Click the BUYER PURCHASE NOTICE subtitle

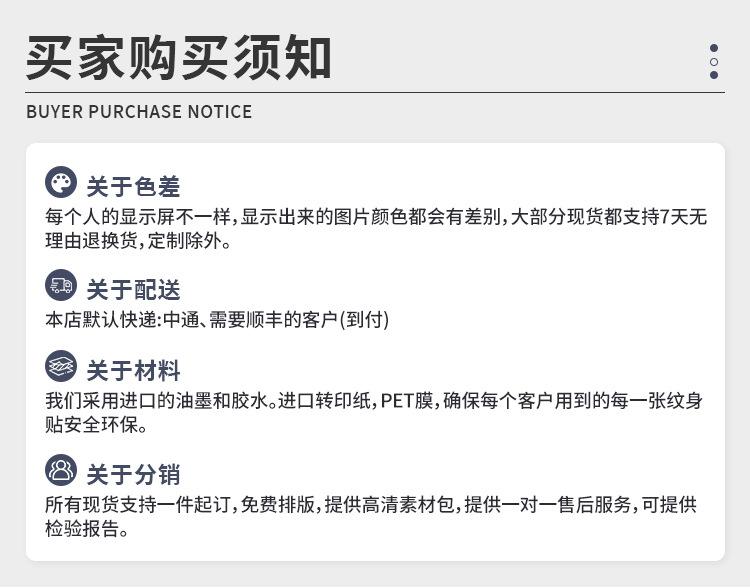[139, 112]
